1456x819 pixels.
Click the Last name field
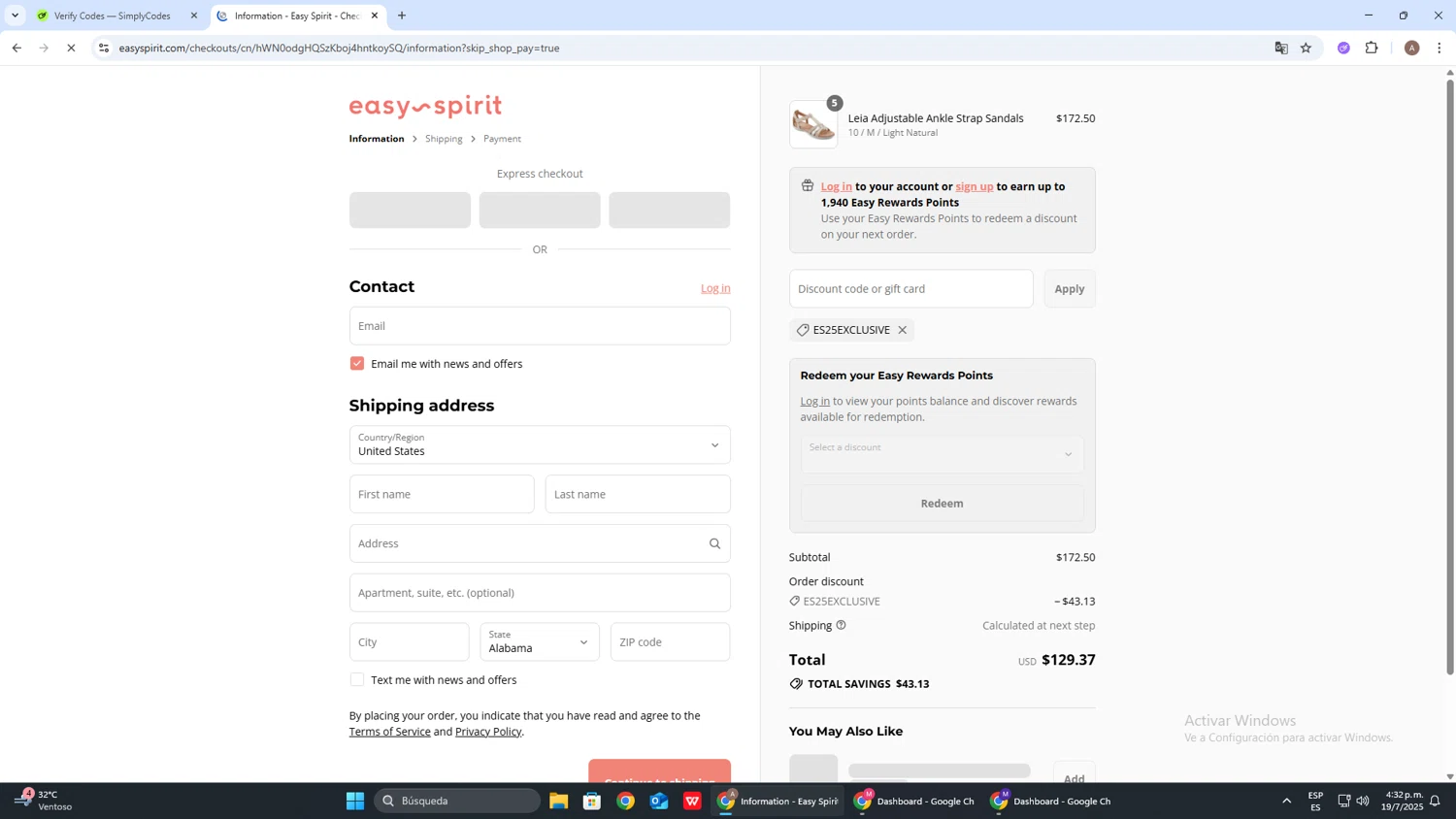(638, 494)
